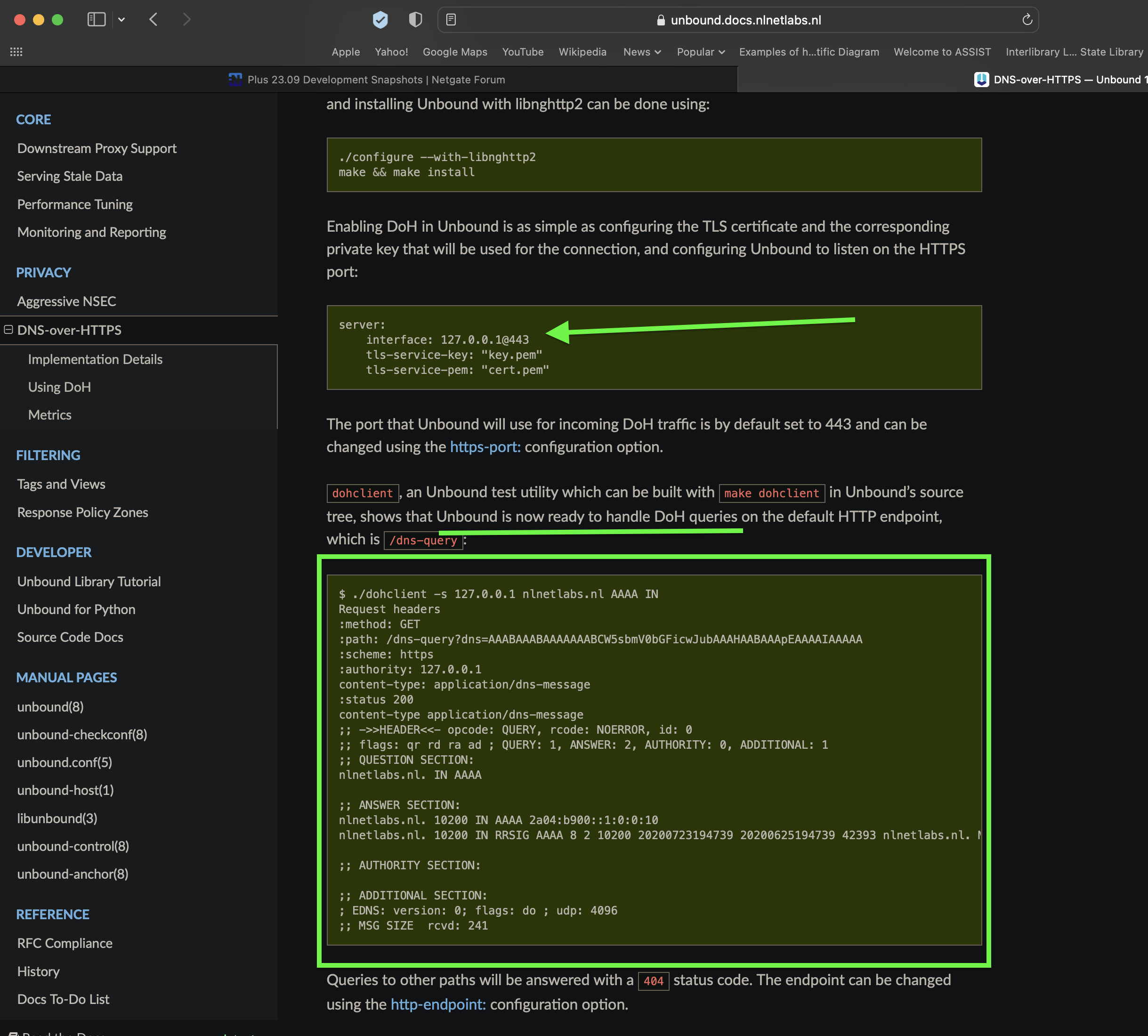Open the News favorites dropdown
Viewport: 1148px width, 1036px height.
tap(641, 52)
